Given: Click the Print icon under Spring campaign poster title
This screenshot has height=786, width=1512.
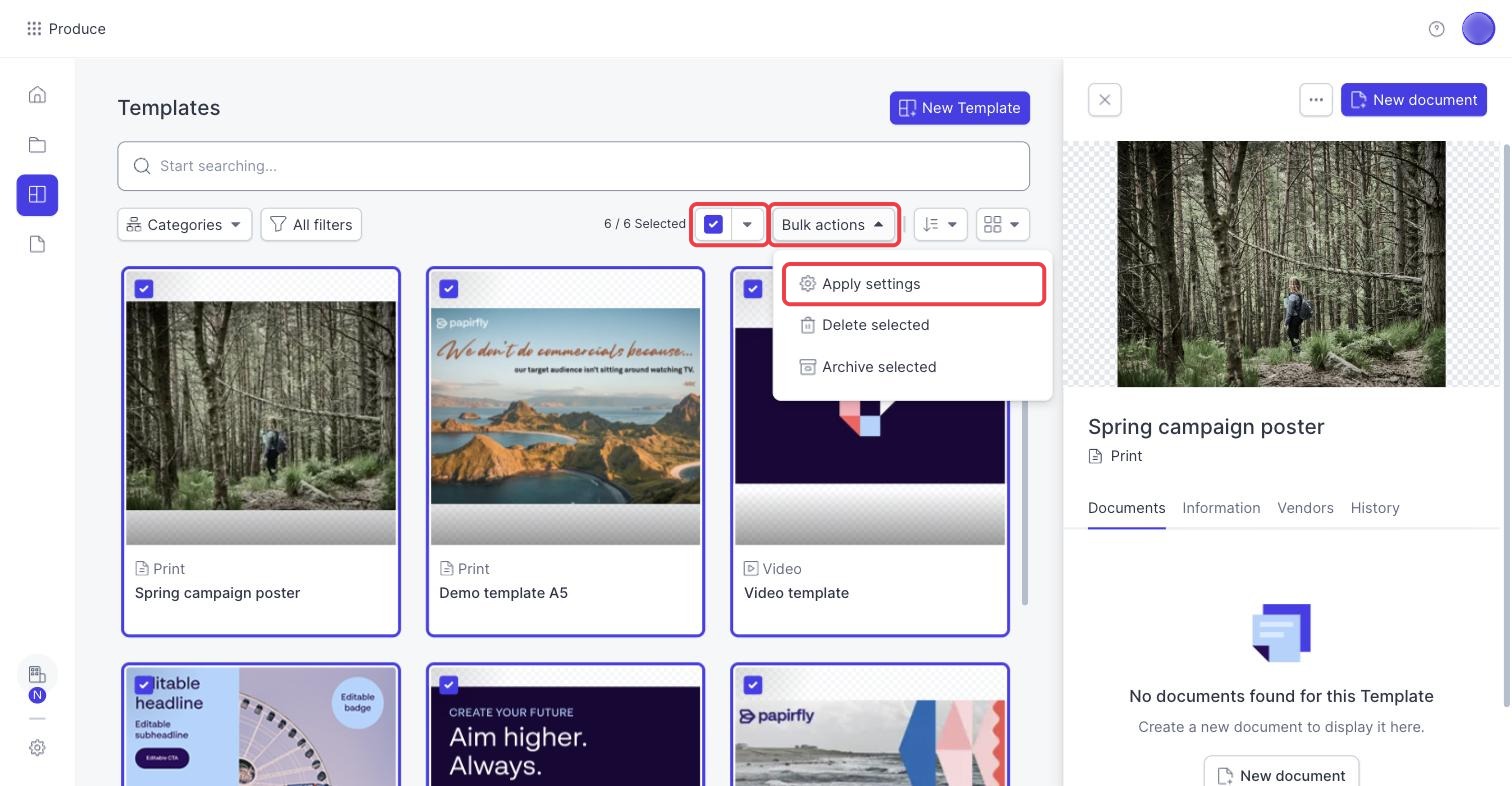Looking at the screenshot, I should pos(1095,456).
